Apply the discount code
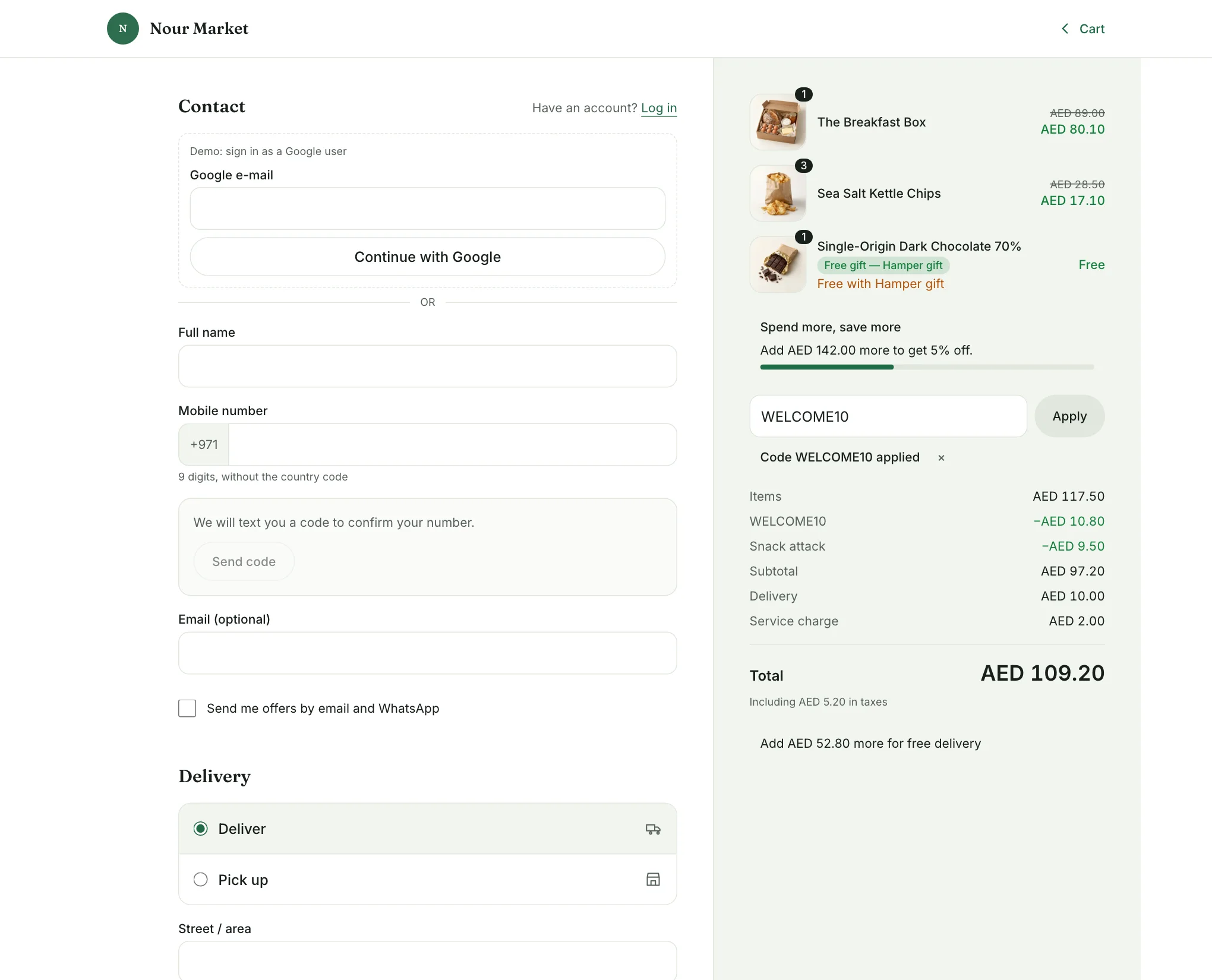The width and height of the screenshot is (1212, 980). click(x=1069, y=416)
